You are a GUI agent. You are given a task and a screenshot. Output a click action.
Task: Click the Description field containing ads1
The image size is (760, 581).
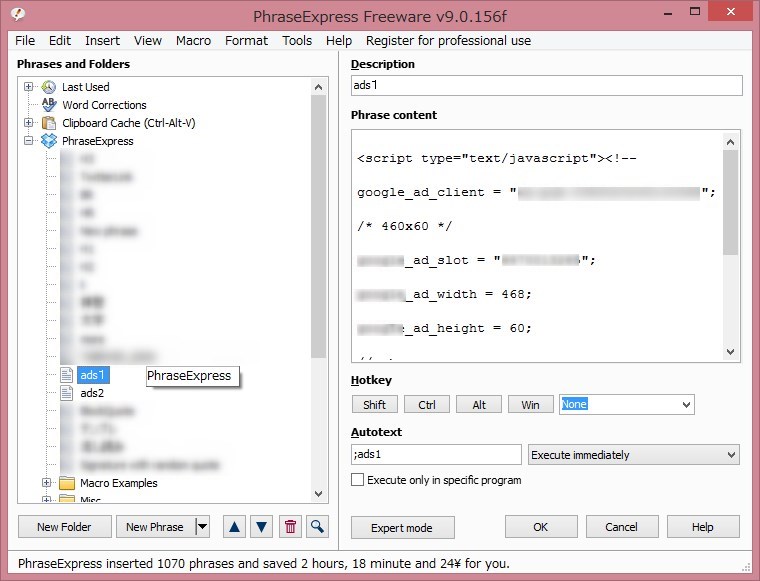546,85
